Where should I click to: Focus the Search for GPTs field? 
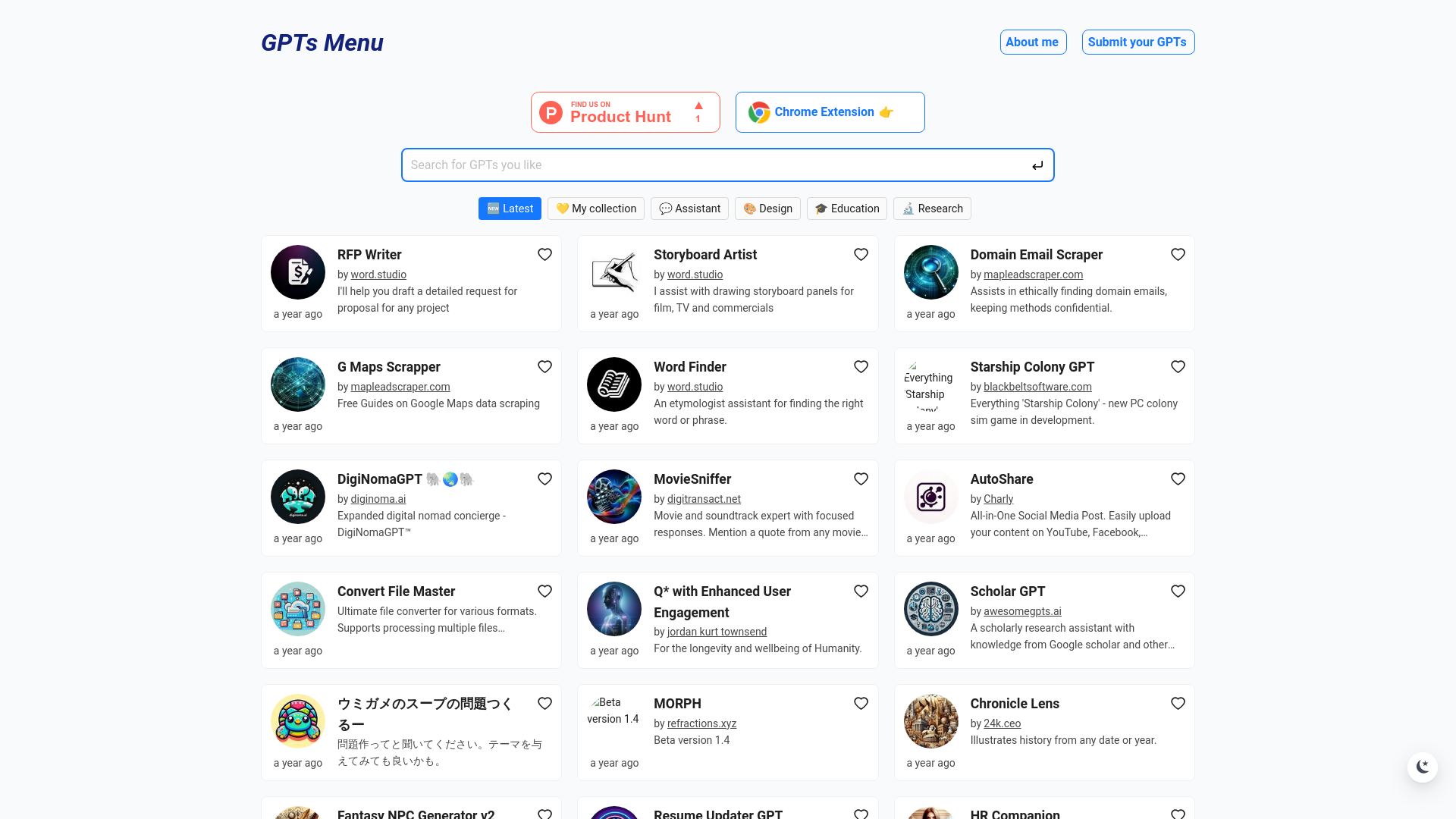click(x=713, y=165)
